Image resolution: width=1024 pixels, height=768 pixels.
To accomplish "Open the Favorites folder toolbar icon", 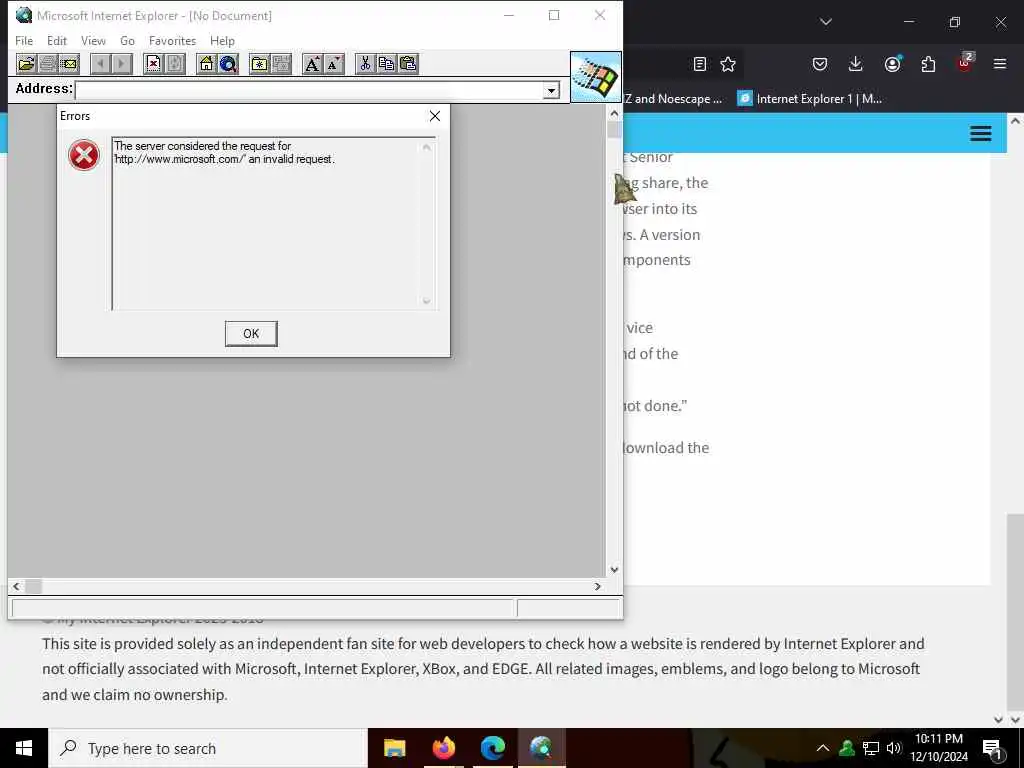I will point(260,64).
